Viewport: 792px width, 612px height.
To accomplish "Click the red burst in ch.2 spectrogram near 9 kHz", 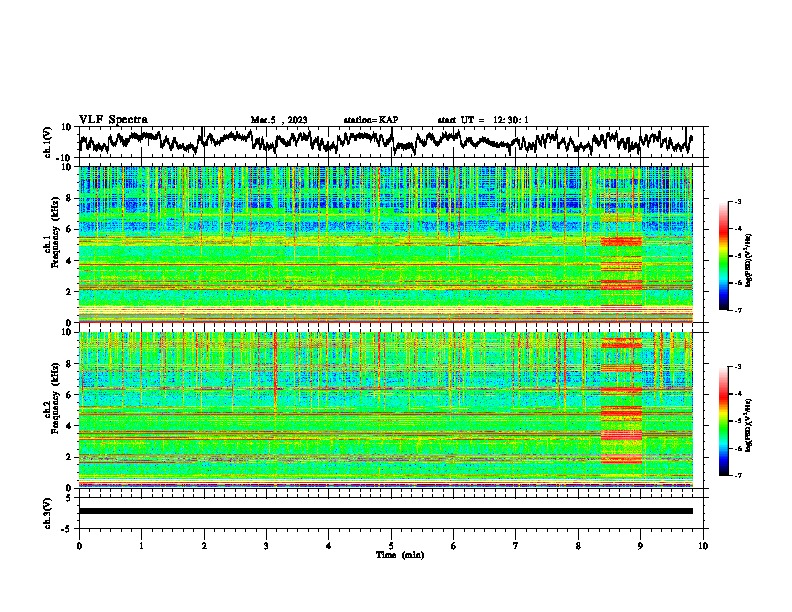I will pos(621,343).
